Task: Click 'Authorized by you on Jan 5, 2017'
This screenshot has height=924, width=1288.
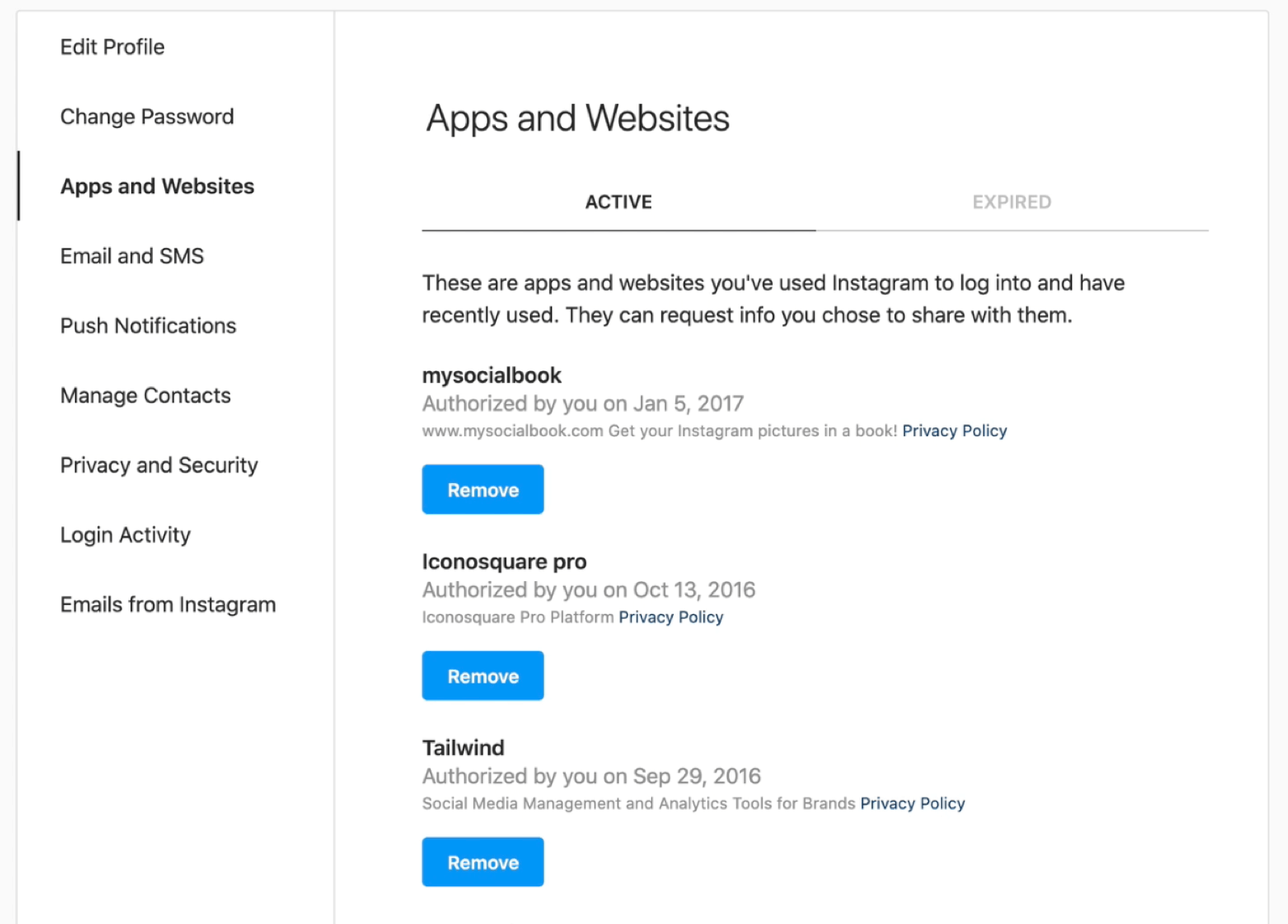Action: click(x=584, y=403)
